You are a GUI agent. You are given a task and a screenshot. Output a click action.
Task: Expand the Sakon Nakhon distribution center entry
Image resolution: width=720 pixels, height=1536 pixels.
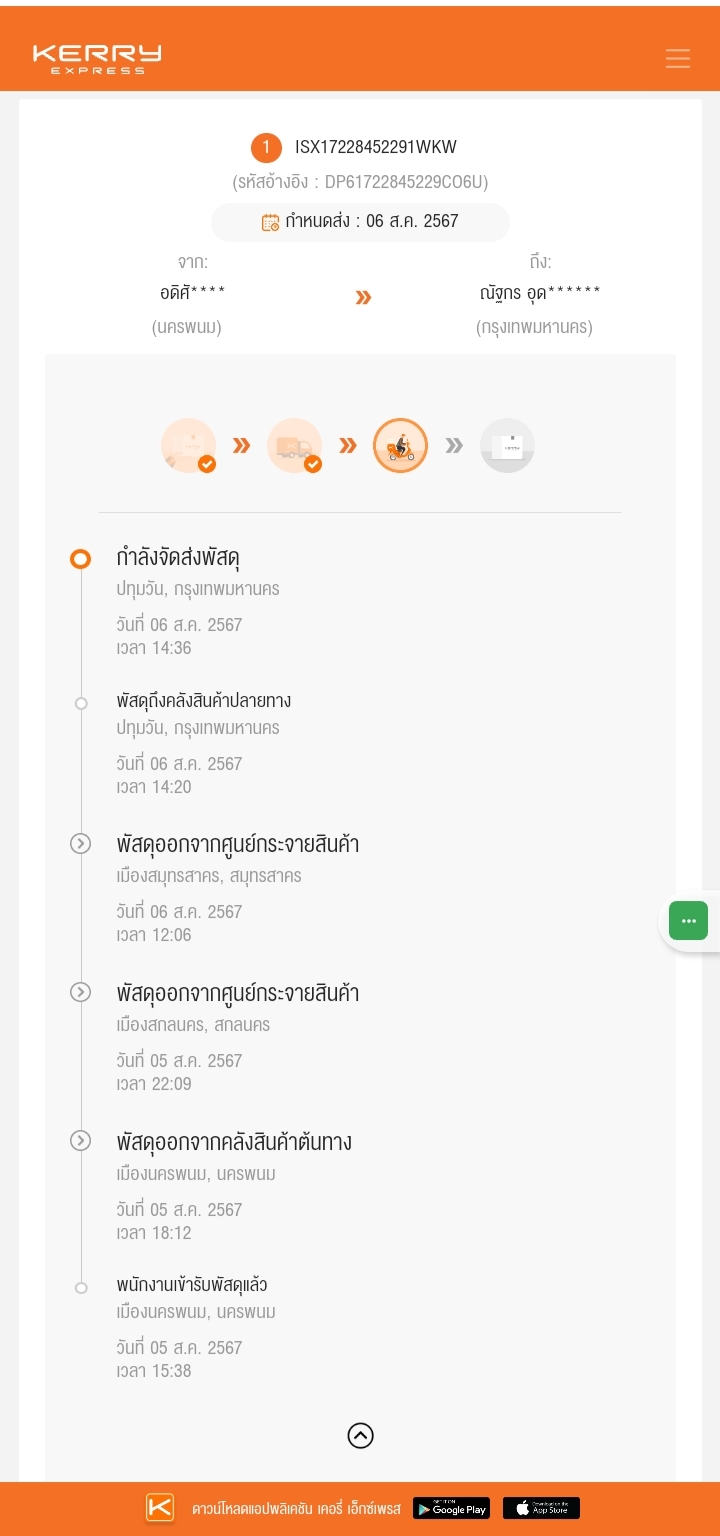pyautogui.click(x=81, y=992)
